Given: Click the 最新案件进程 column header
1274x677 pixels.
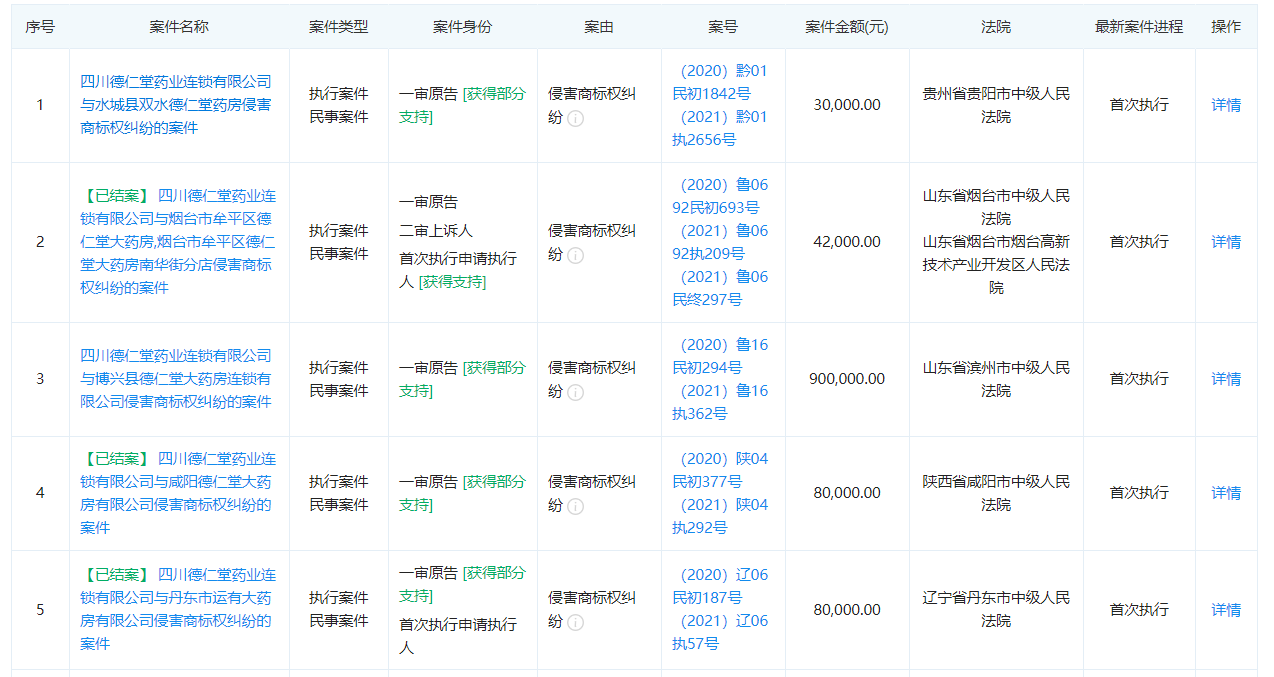Looking at the screenshot, I should coord(1139,27).
